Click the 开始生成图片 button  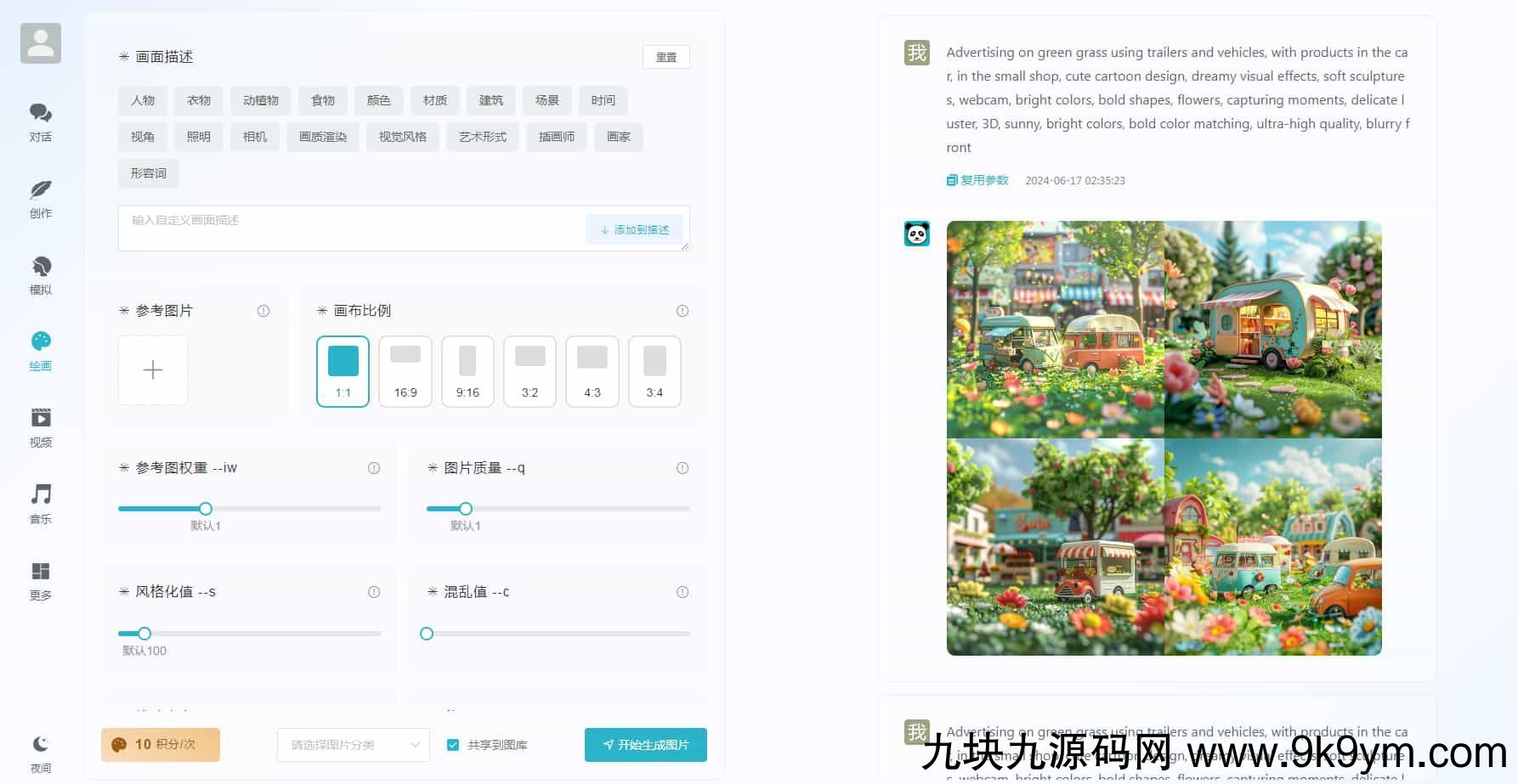(645, 745)
